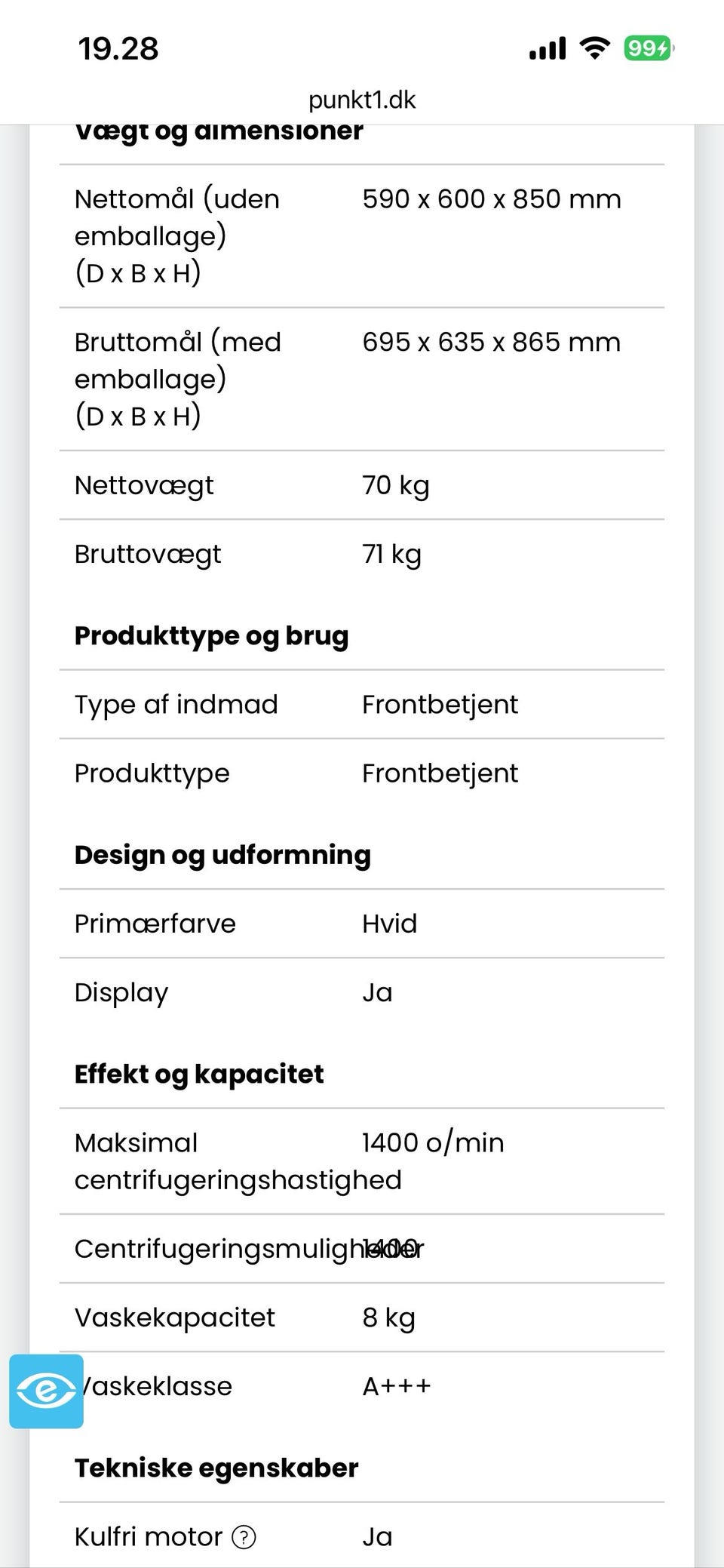
Task: Click the Produkttype og brug heading
Action: point(211,635)
